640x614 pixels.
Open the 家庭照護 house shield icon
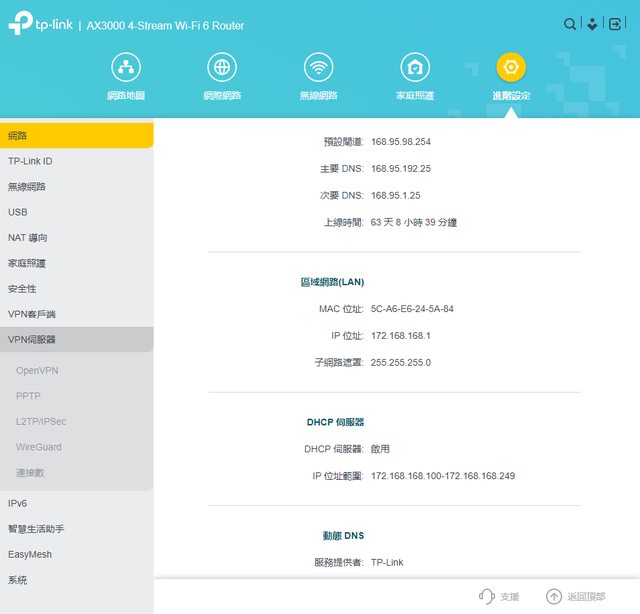point(415,68)
